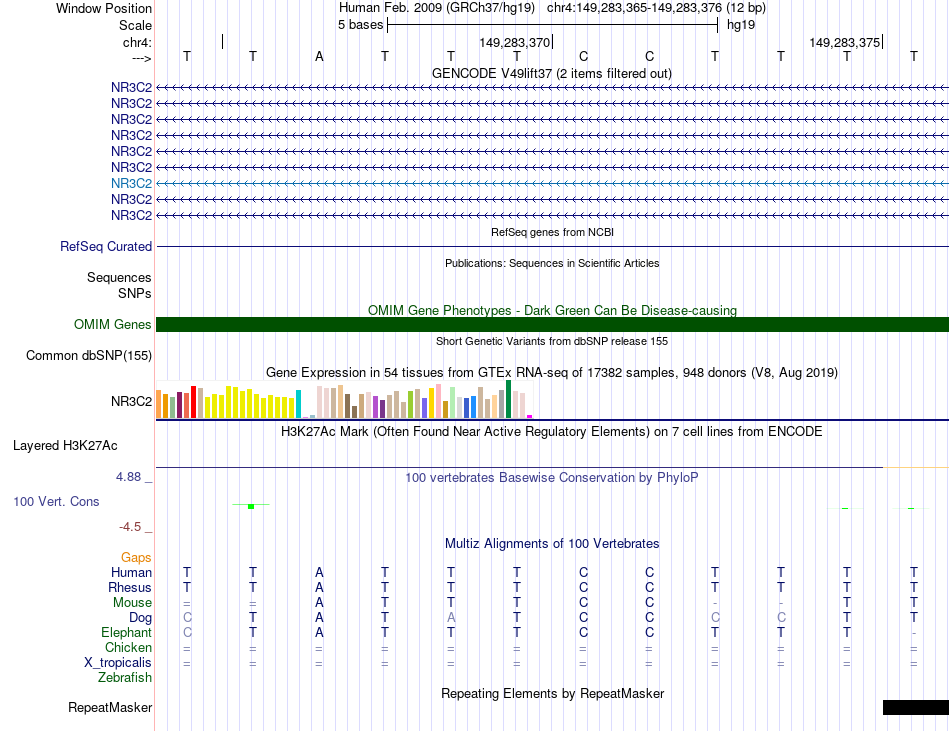This screenshot has width=950, height=731.
Task: Open the GTEx Gene Expression track title
Action: click(x=552, y=372)
